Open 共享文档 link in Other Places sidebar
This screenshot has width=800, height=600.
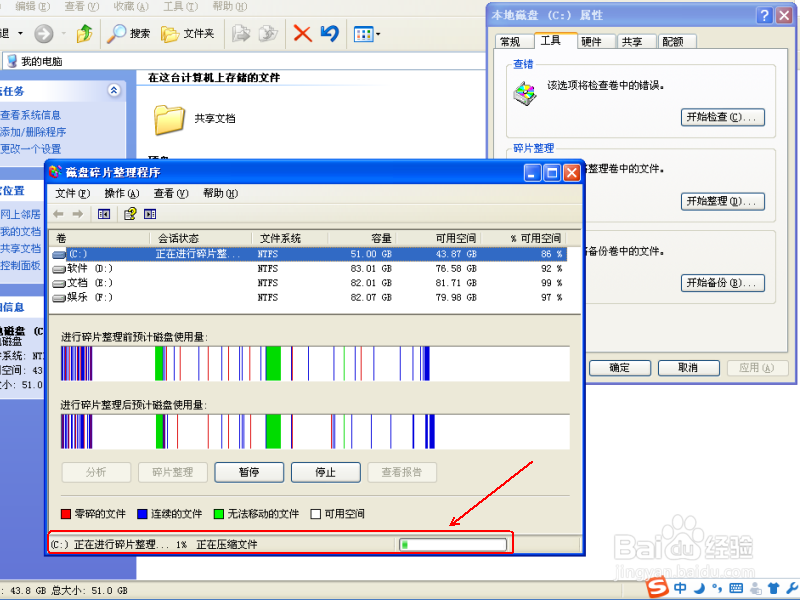coord(20,248)
